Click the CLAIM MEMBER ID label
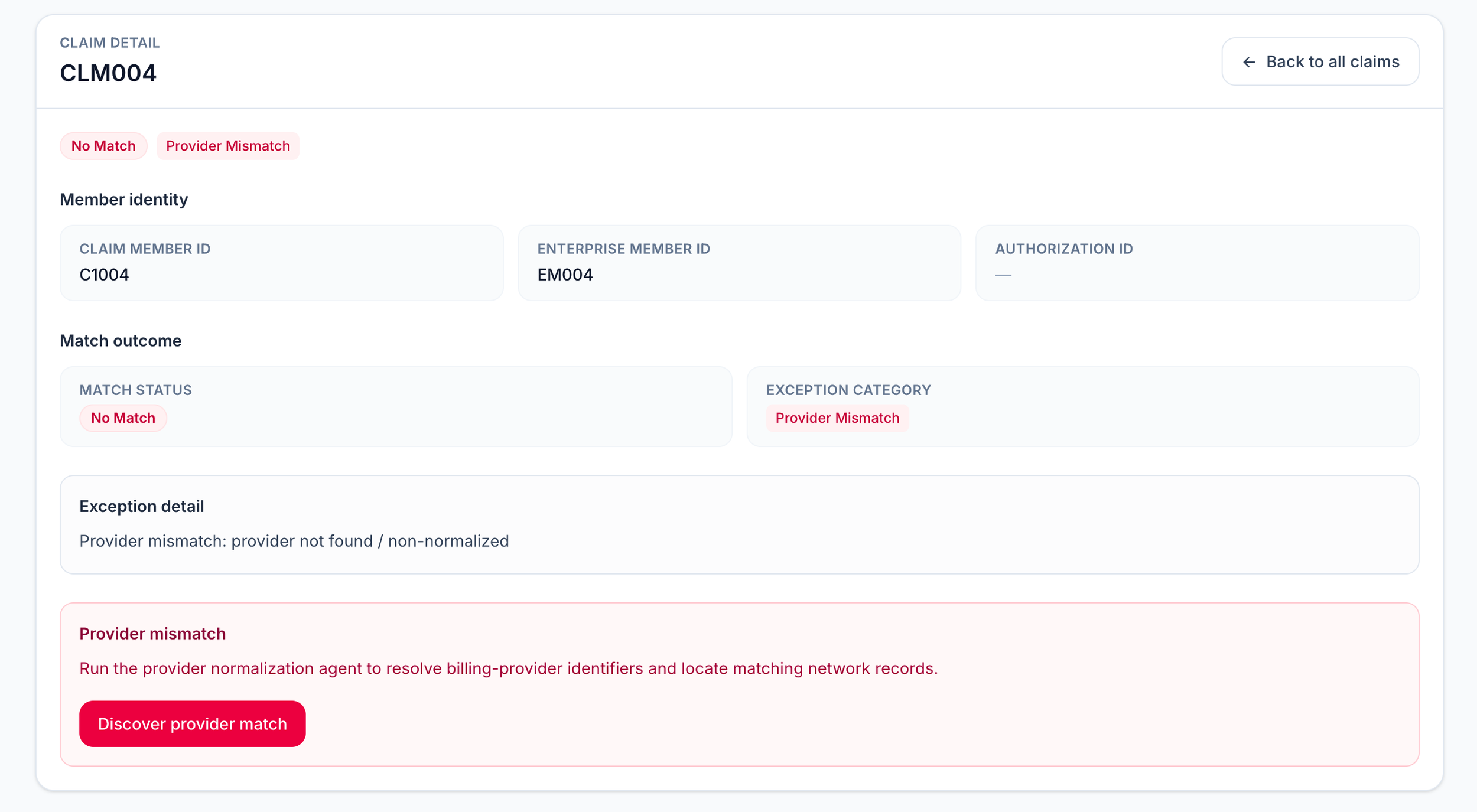1477x812 pixels. point(145,249)
